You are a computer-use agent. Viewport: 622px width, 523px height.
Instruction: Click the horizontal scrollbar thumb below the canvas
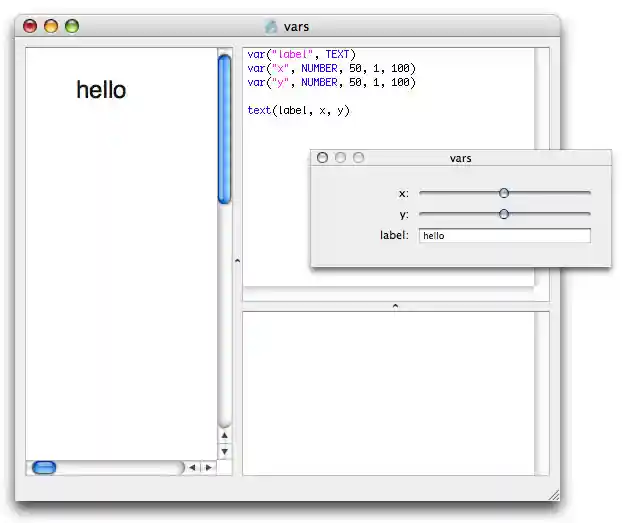44,467
